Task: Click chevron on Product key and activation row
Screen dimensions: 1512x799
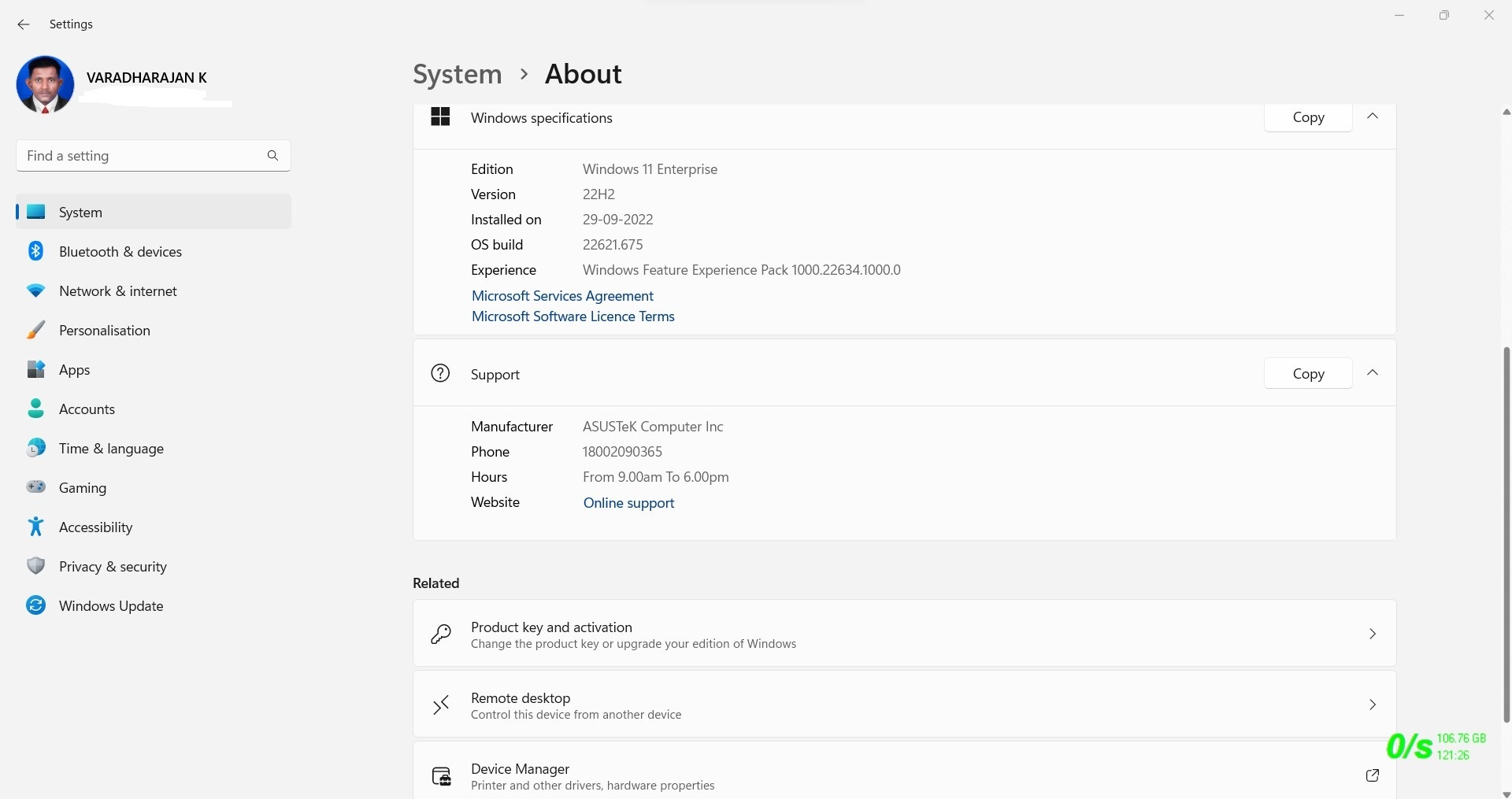Action: click(x=1373, y=634)
